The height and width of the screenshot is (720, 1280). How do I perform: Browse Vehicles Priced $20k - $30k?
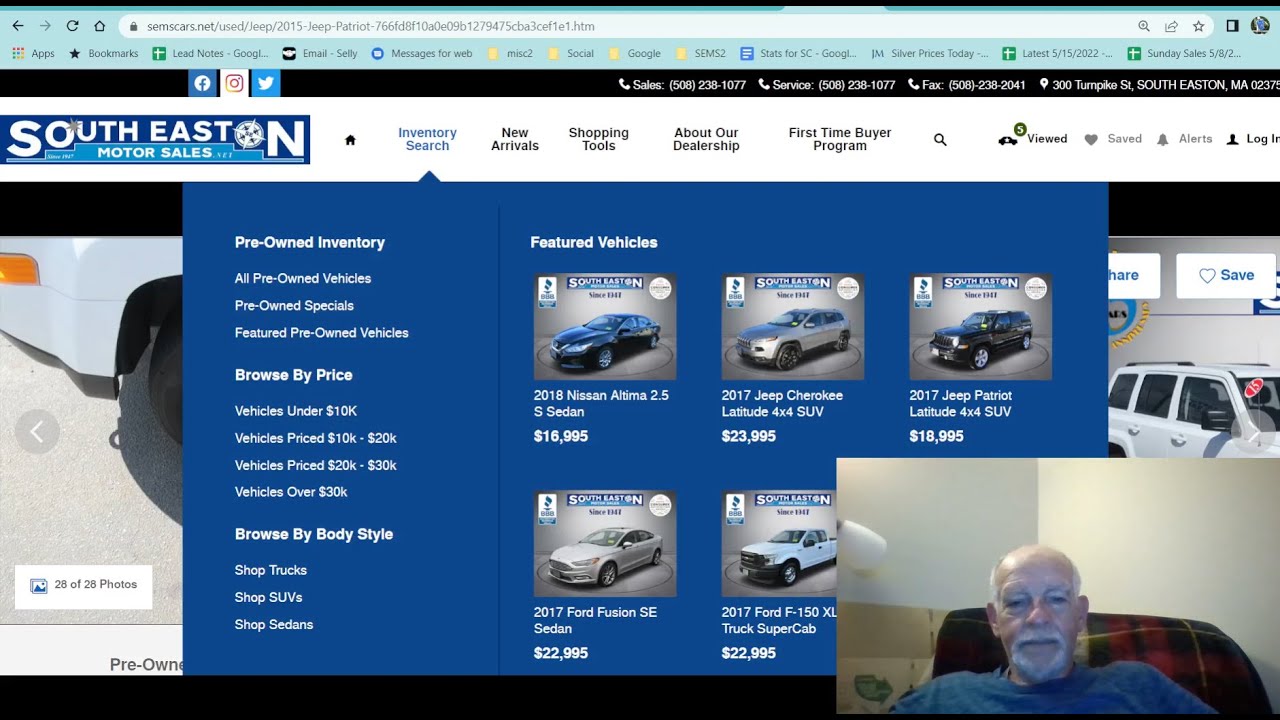(316, 465)
